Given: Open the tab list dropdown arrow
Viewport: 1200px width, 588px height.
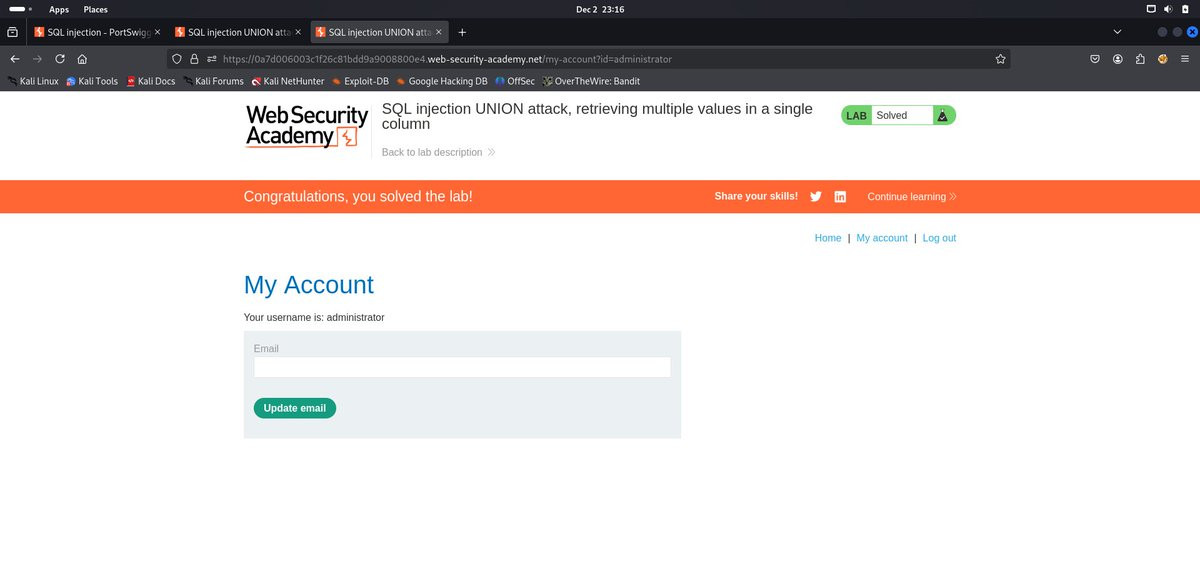Looking at the screenshot, I should (1119, 32).
